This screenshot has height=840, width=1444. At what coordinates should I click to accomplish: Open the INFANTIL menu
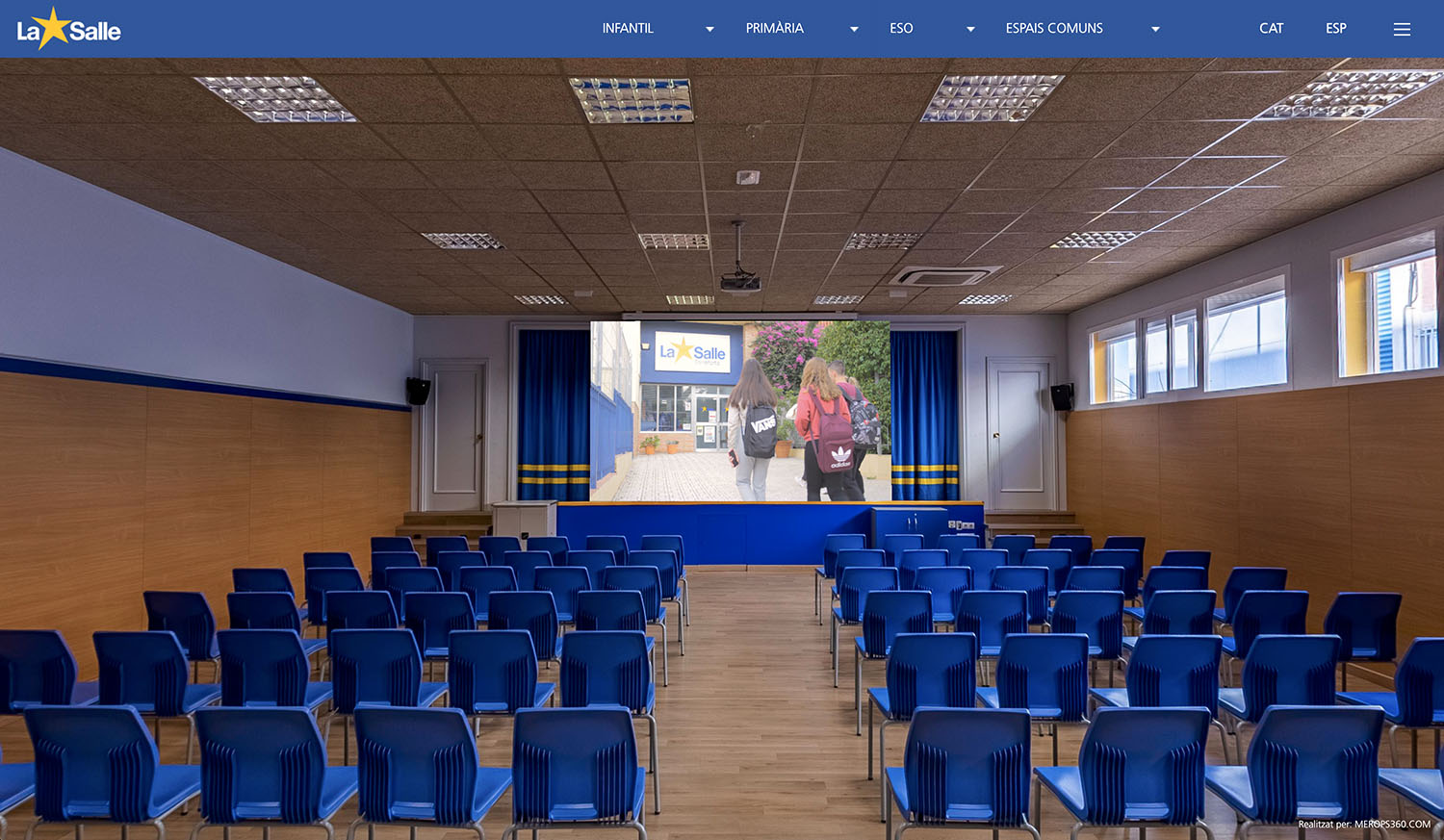[628, 29]
